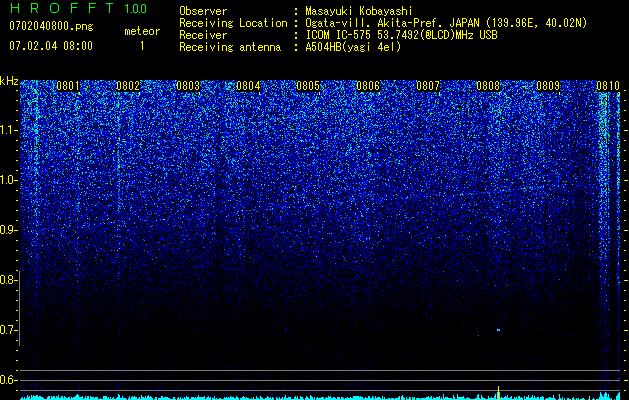Click the date stamp 07.02.04 08:00
The image size is (629, 400).
point(51,46)
